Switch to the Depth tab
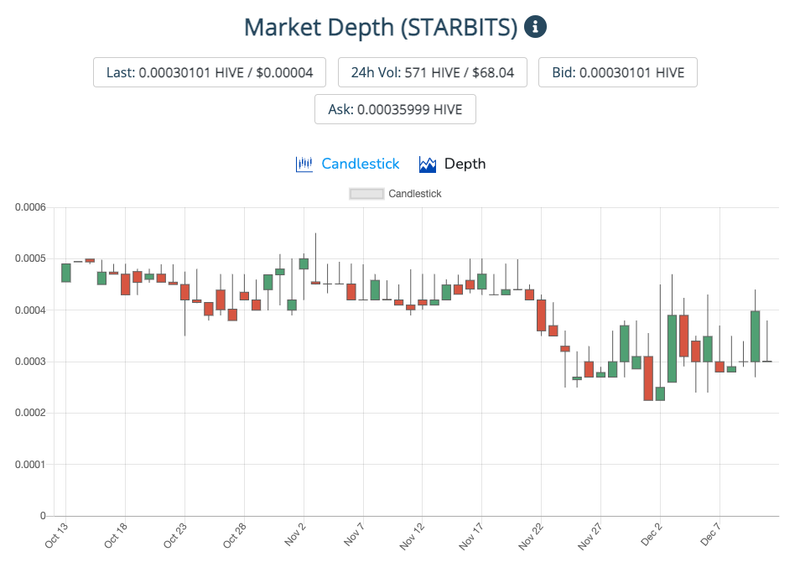This screenshot has width=800, height=568. pyautogui.click(x=465, y=164)
